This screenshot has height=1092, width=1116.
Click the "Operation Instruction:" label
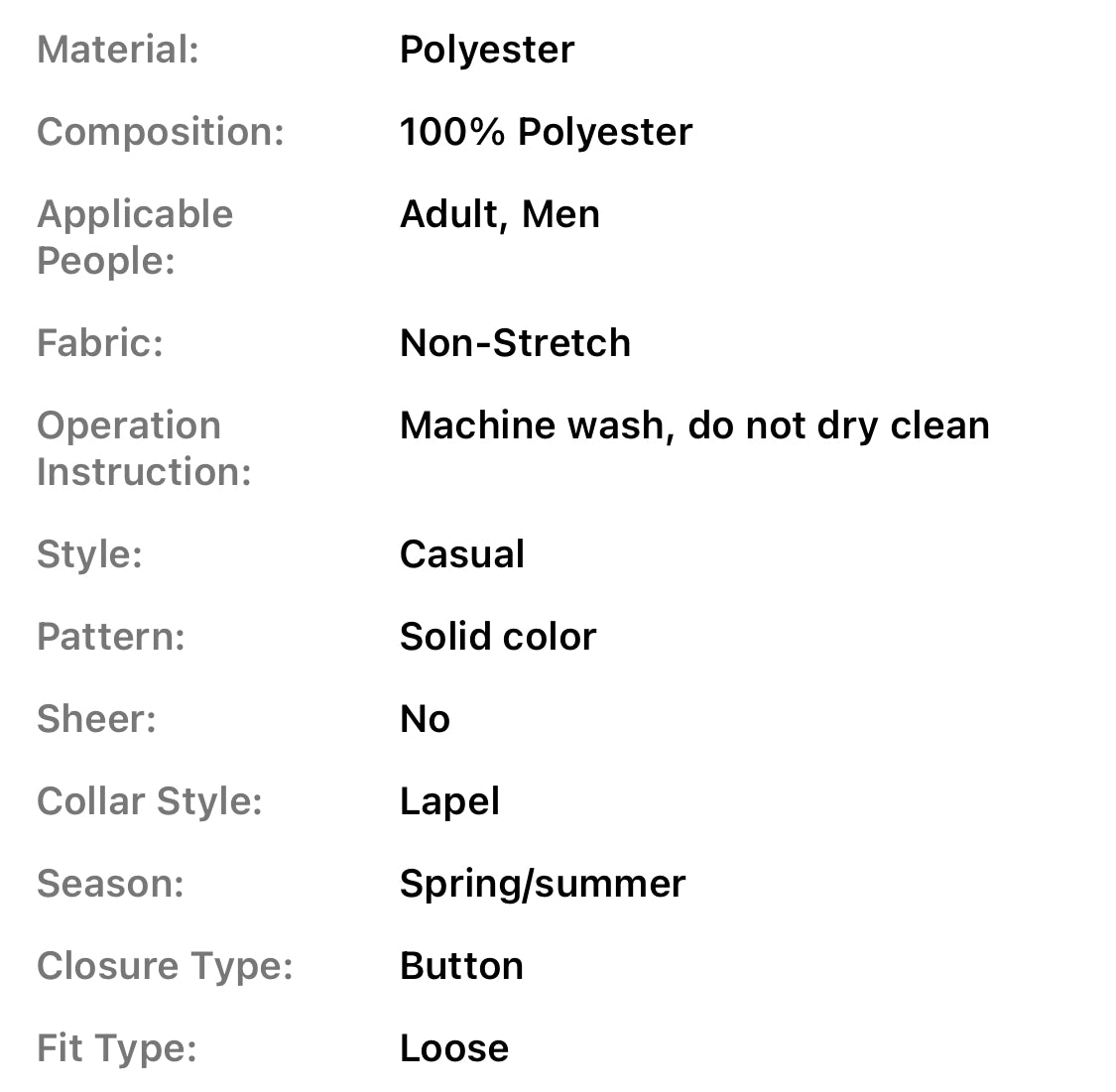coord(144,448)
